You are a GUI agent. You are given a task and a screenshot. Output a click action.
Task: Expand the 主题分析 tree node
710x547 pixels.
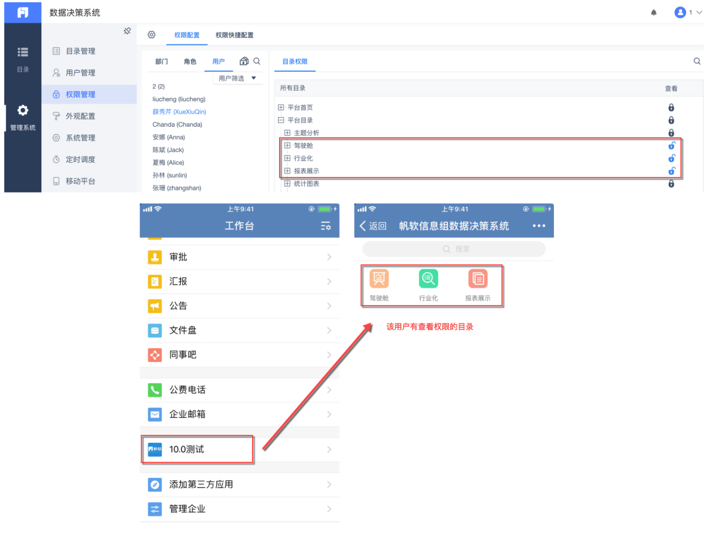click(287, 133)
